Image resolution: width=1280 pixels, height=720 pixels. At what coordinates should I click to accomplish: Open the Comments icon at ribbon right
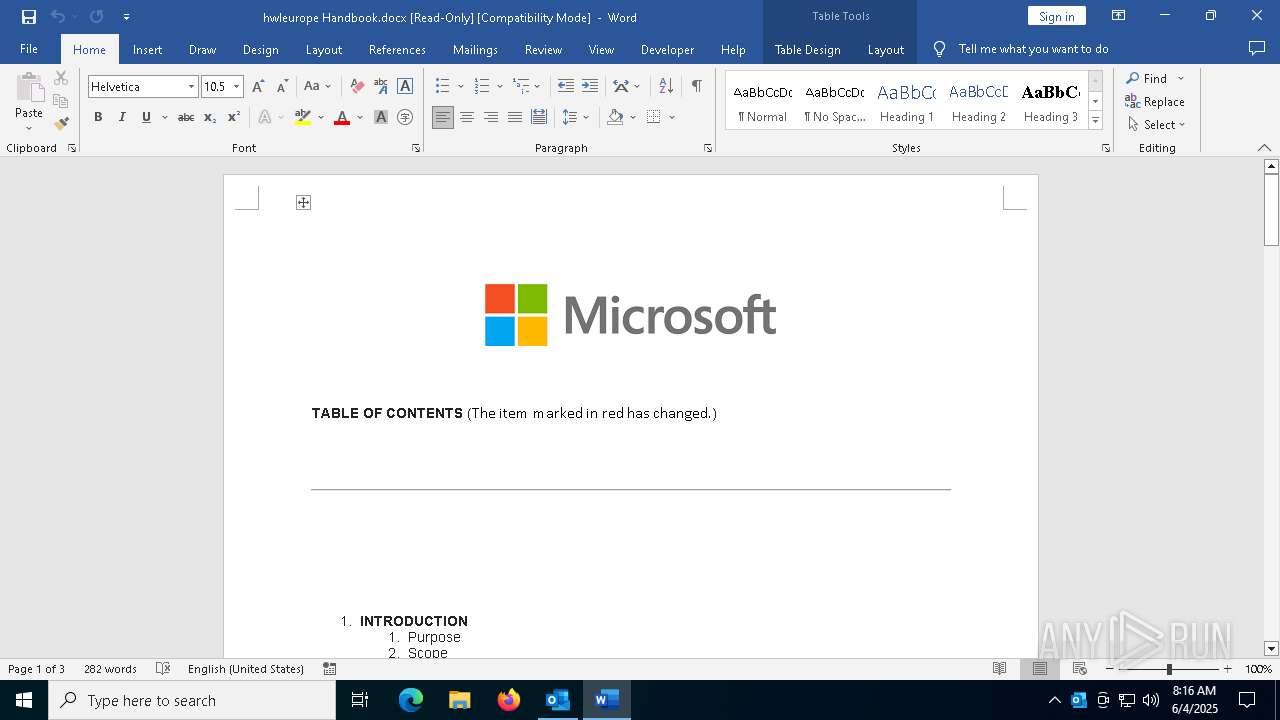(x=1257, y=49)
